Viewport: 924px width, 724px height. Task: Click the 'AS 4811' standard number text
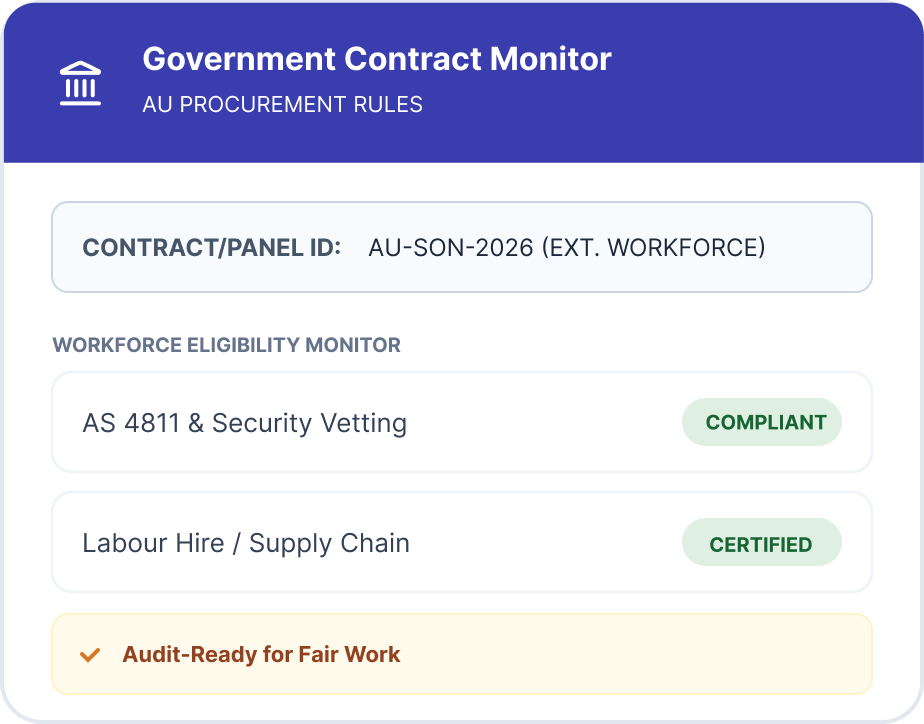click(x=131, y=423)
